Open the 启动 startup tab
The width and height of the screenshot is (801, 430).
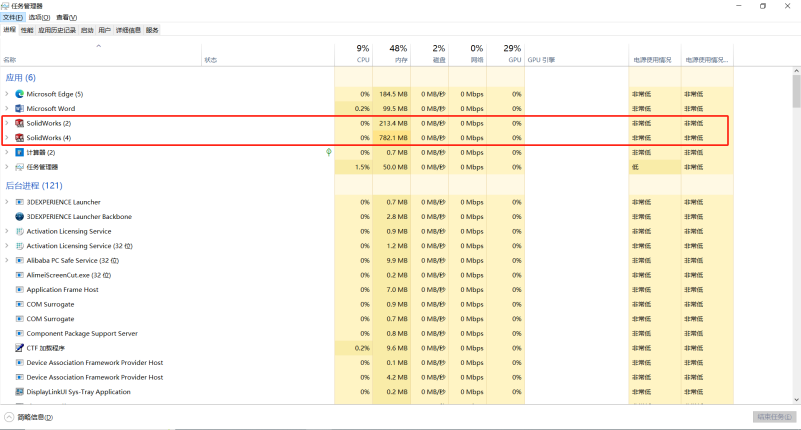(x=87, y=30)
